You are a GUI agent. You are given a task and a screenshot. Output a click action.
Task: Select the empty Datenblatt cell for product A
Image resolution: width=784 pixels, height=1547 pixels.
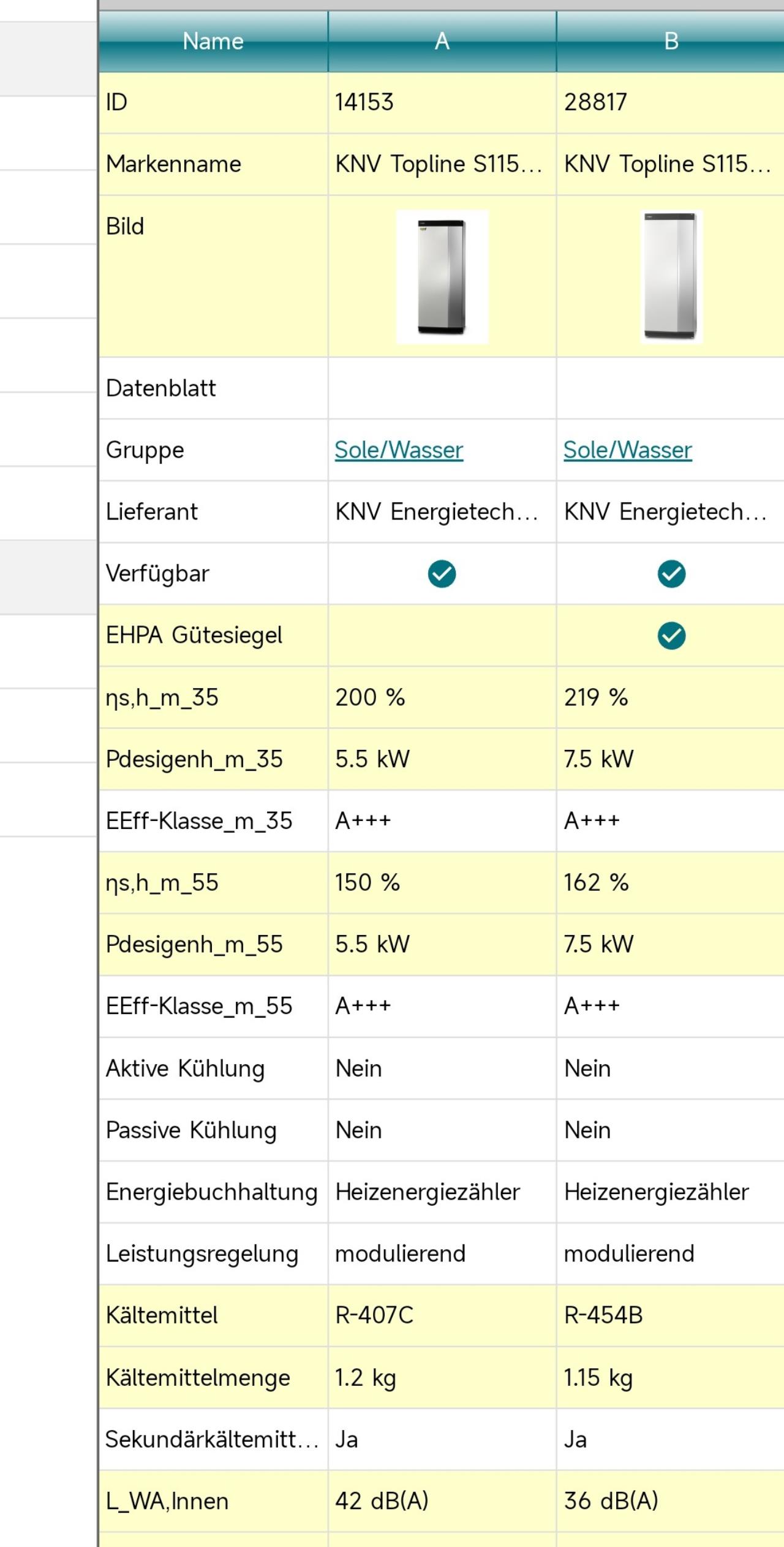tap(442, 388)
